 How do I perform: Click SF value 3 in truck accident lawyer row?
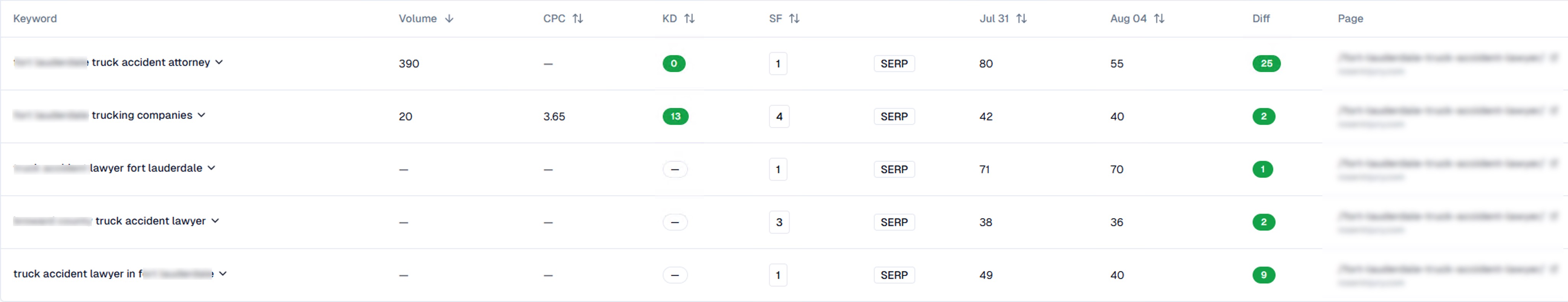[779, 222]
